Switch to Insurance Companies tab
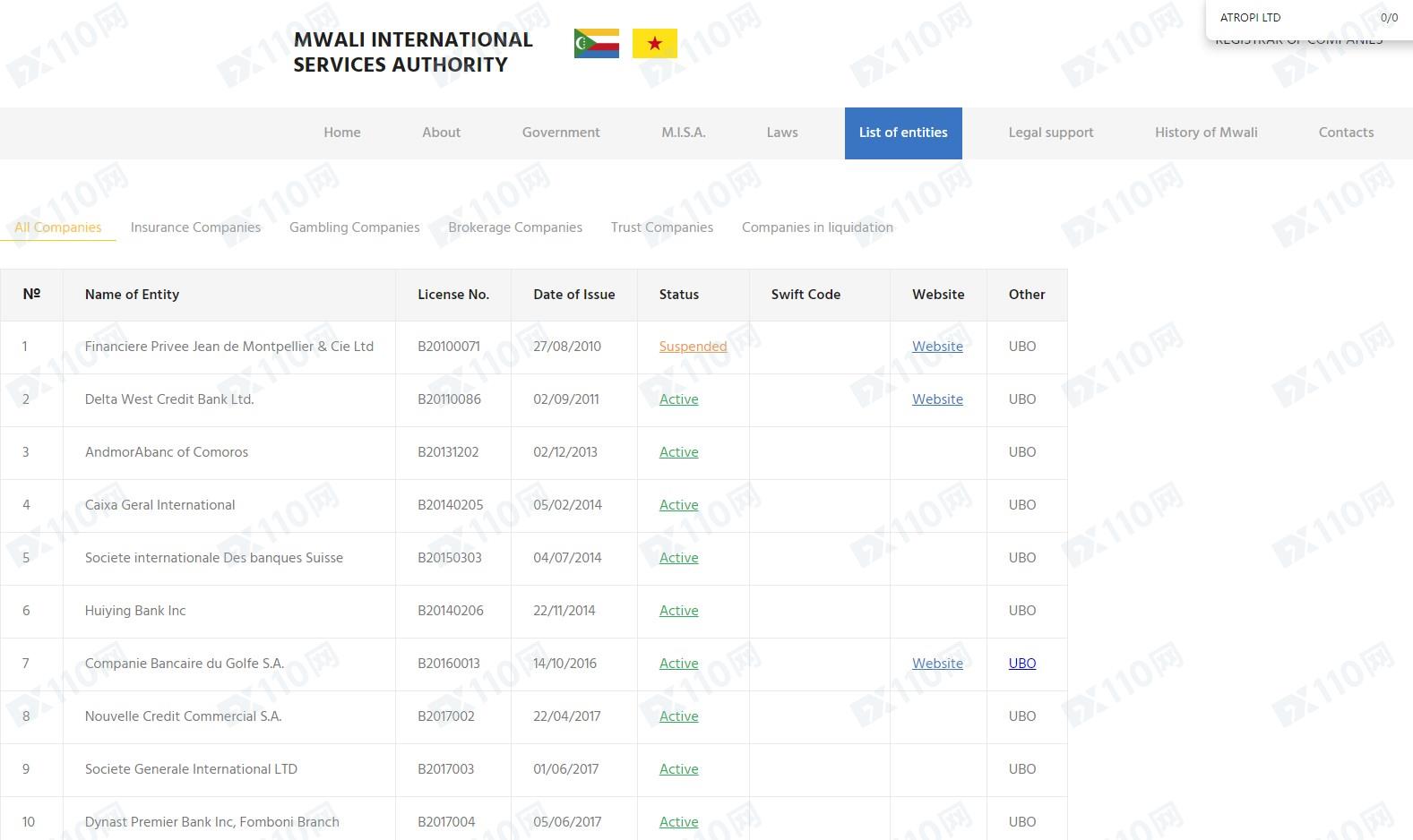Viewport: 1413px width, 840px height. pos(195,227)
